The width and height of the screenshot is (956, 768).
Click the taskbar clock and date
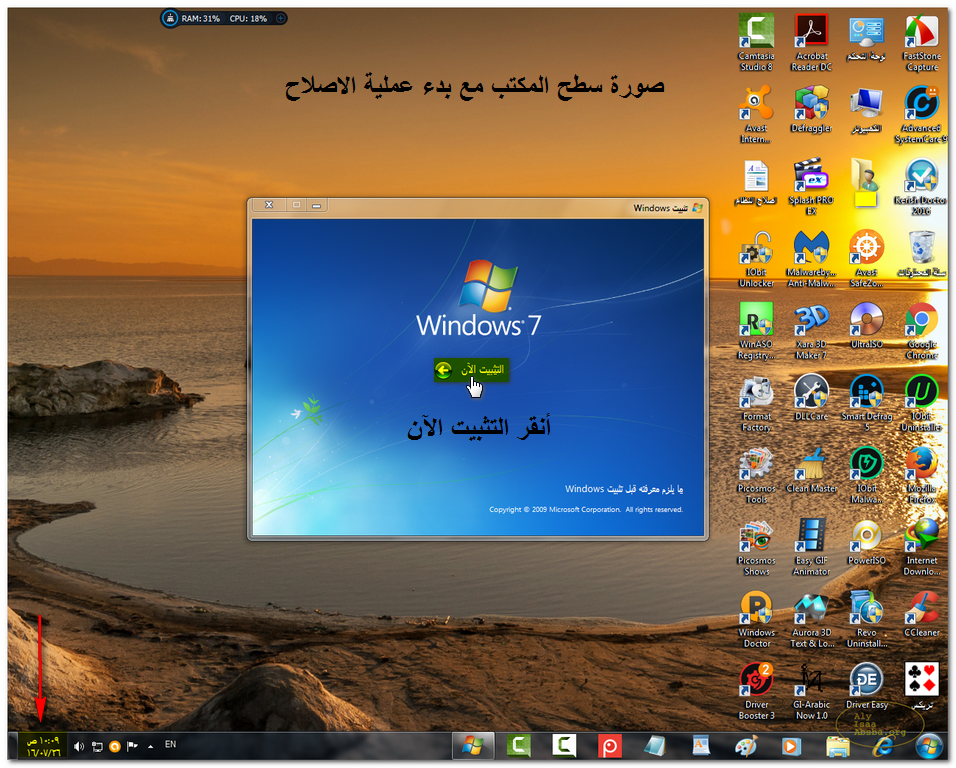tap(42, 746)
